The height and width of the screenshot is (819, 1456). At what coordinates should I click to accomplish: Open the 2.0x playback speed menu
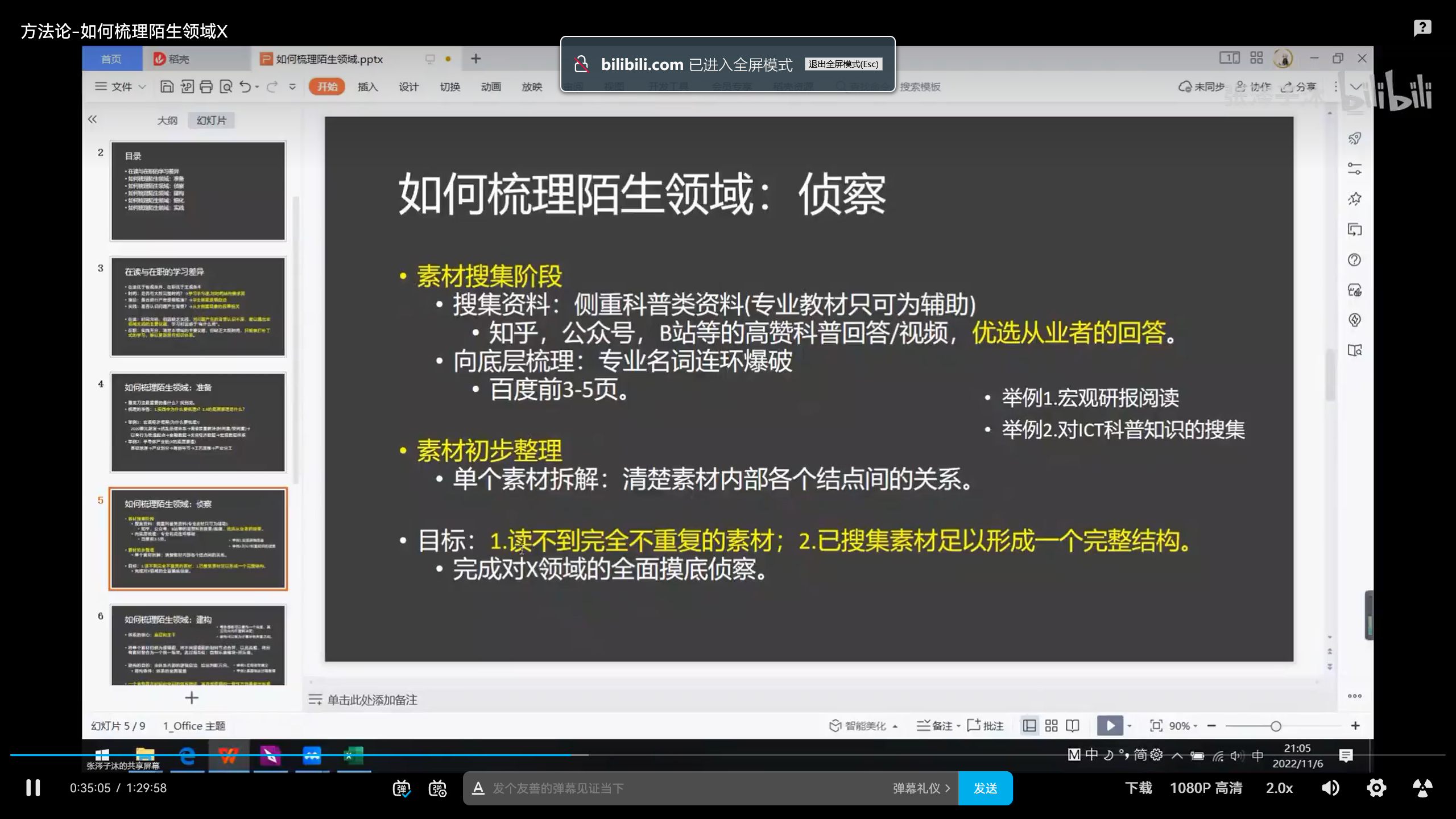pyautogui.click(x=1279, y=788)
